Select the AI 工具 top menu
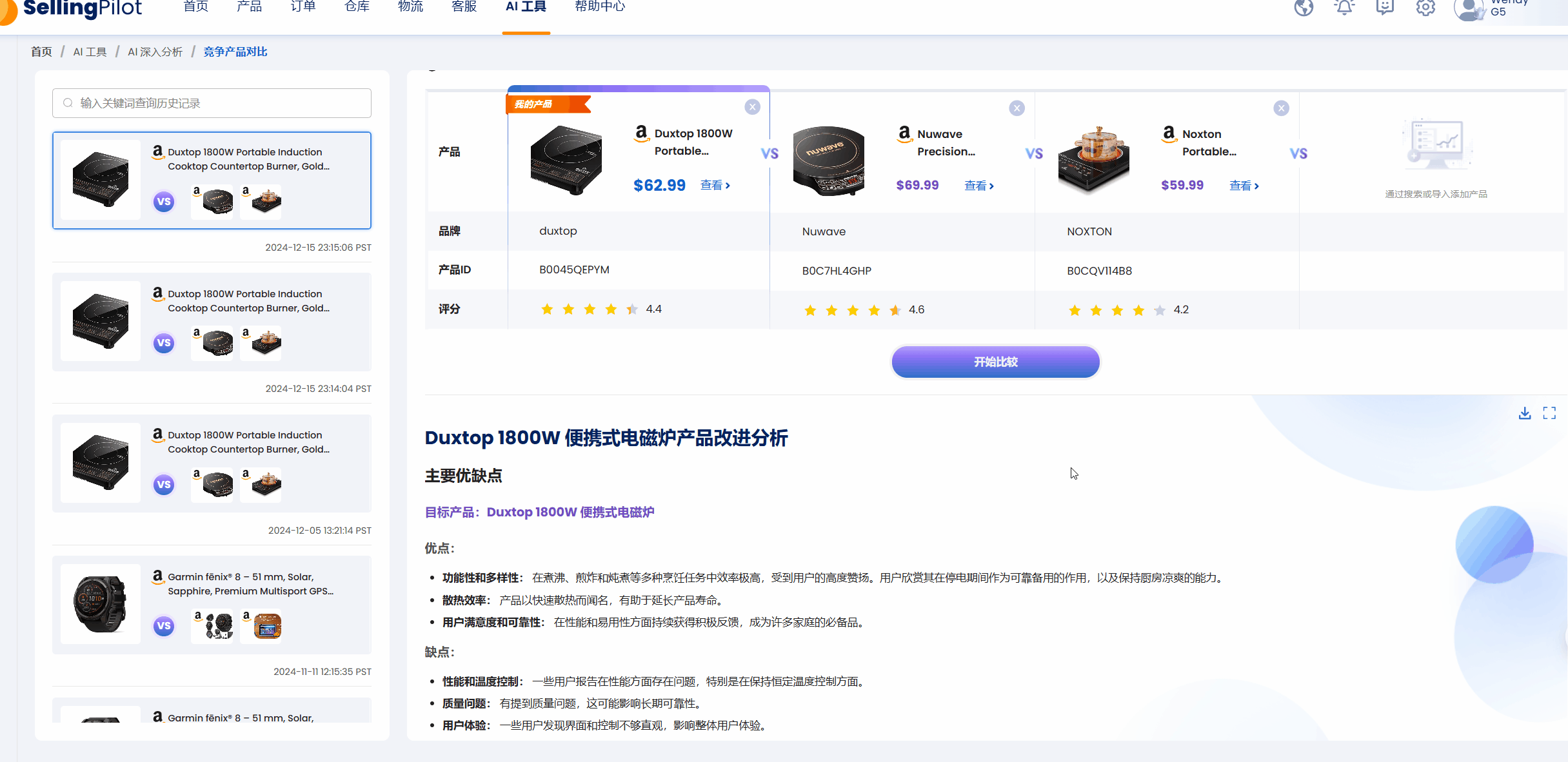The image size is (1568, 762). (x=526, y=6)
